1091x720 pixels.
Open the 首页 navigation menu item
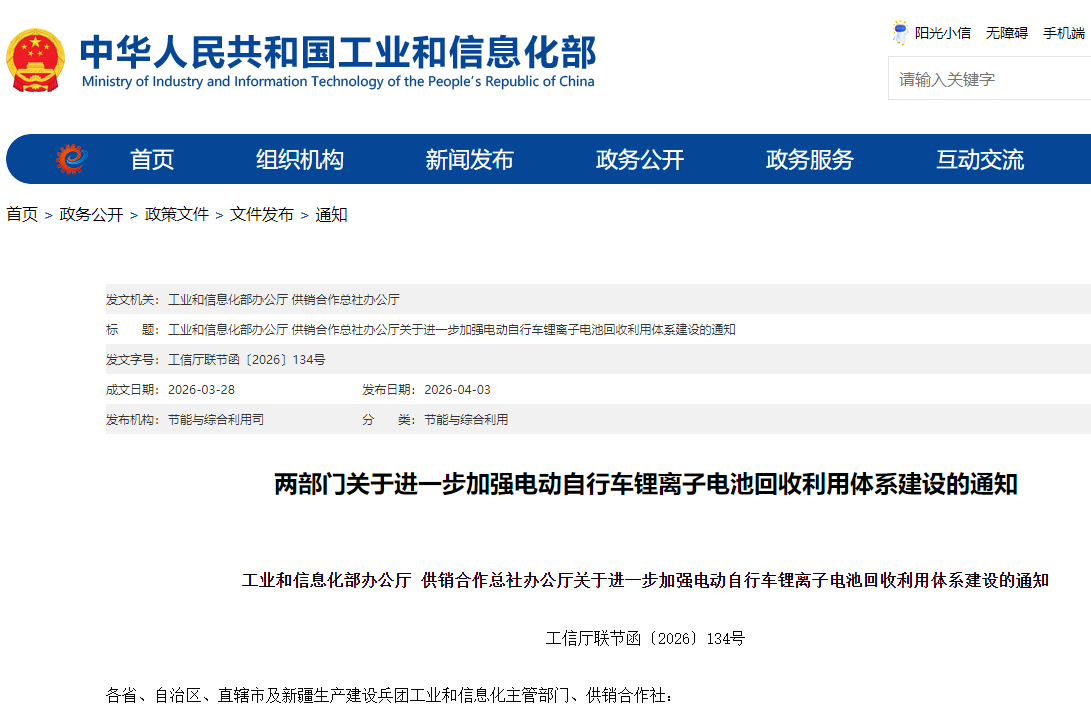152,160
